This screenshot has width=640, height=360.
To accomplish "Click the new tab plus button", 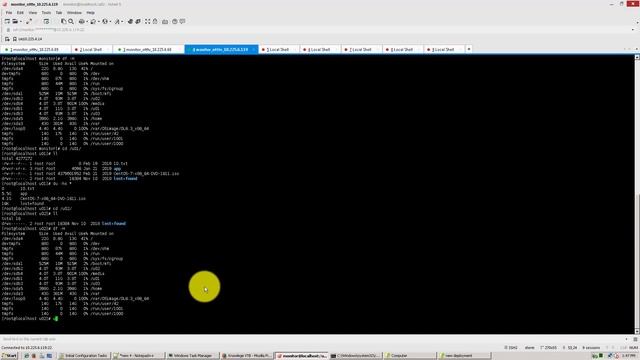I will [x=469, y=49].
